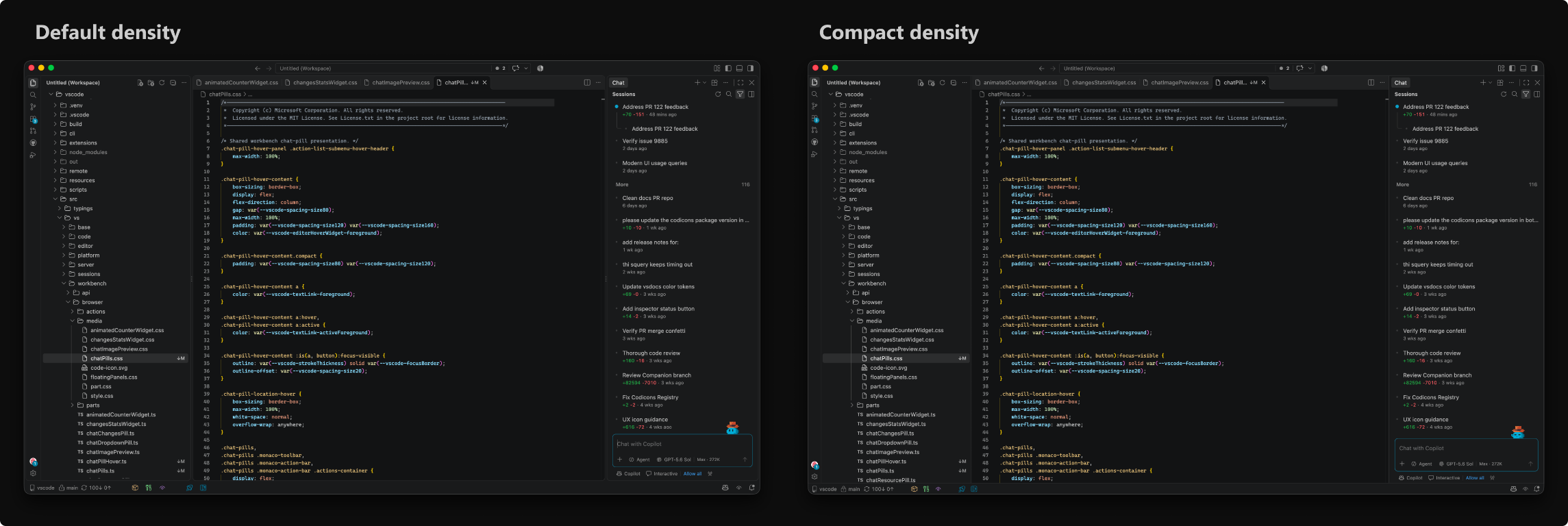
Task: Click New Folder icon in Default density explorer
Action: [x=151, y=83]
